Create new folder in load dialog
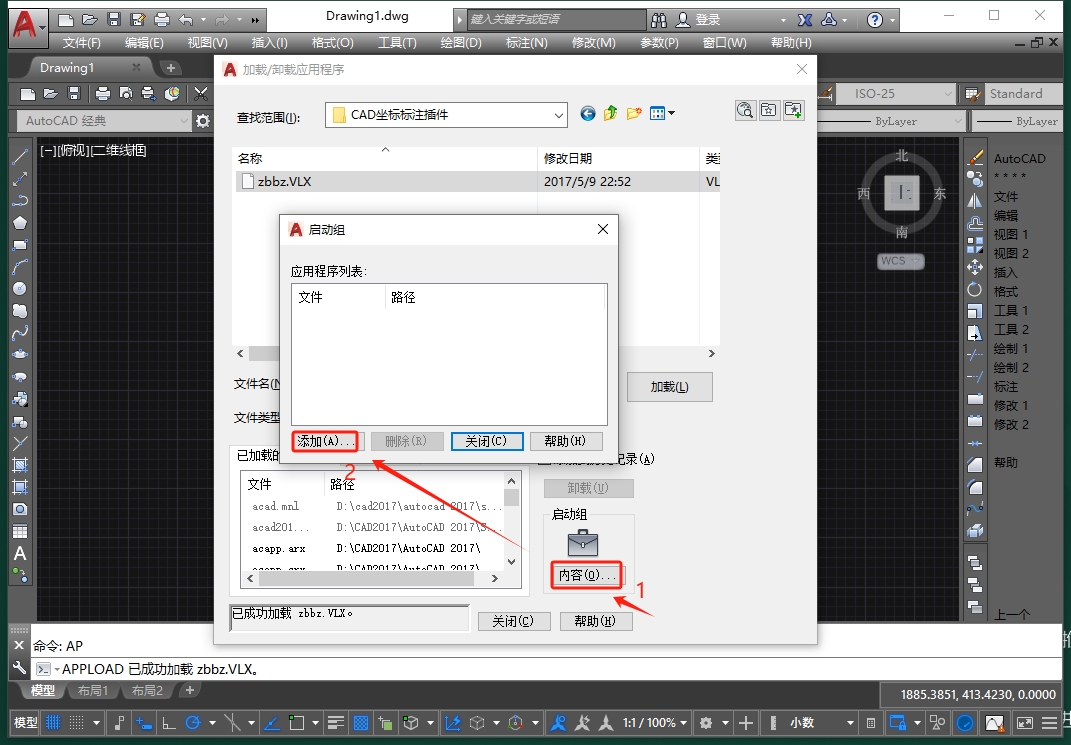The width and height of the screenshot is (1071, 745). click(634, 113)
